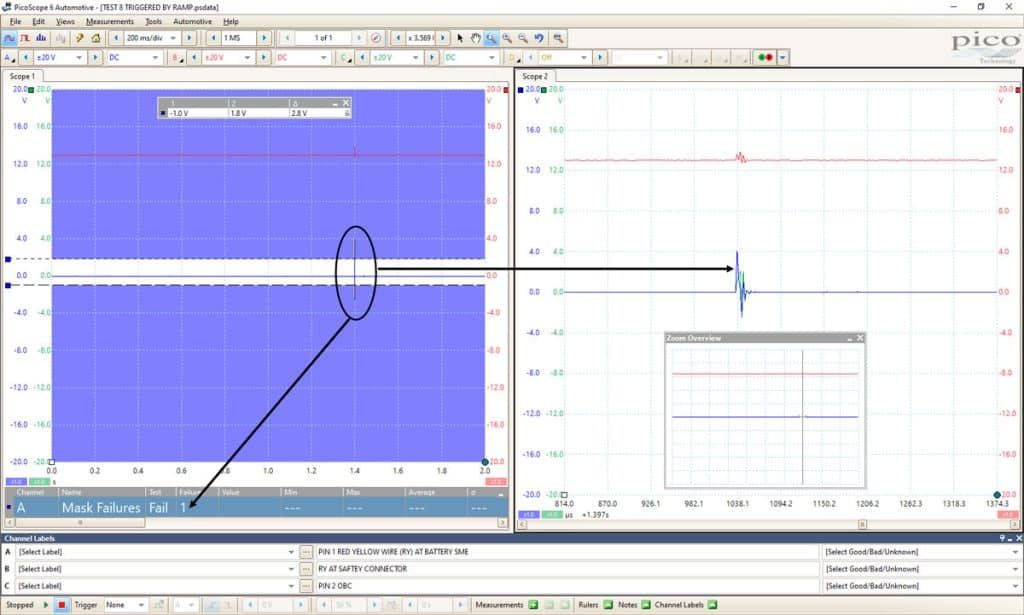Open Channel B options button
Screen dimensions: 1024x615
(177, 57)
